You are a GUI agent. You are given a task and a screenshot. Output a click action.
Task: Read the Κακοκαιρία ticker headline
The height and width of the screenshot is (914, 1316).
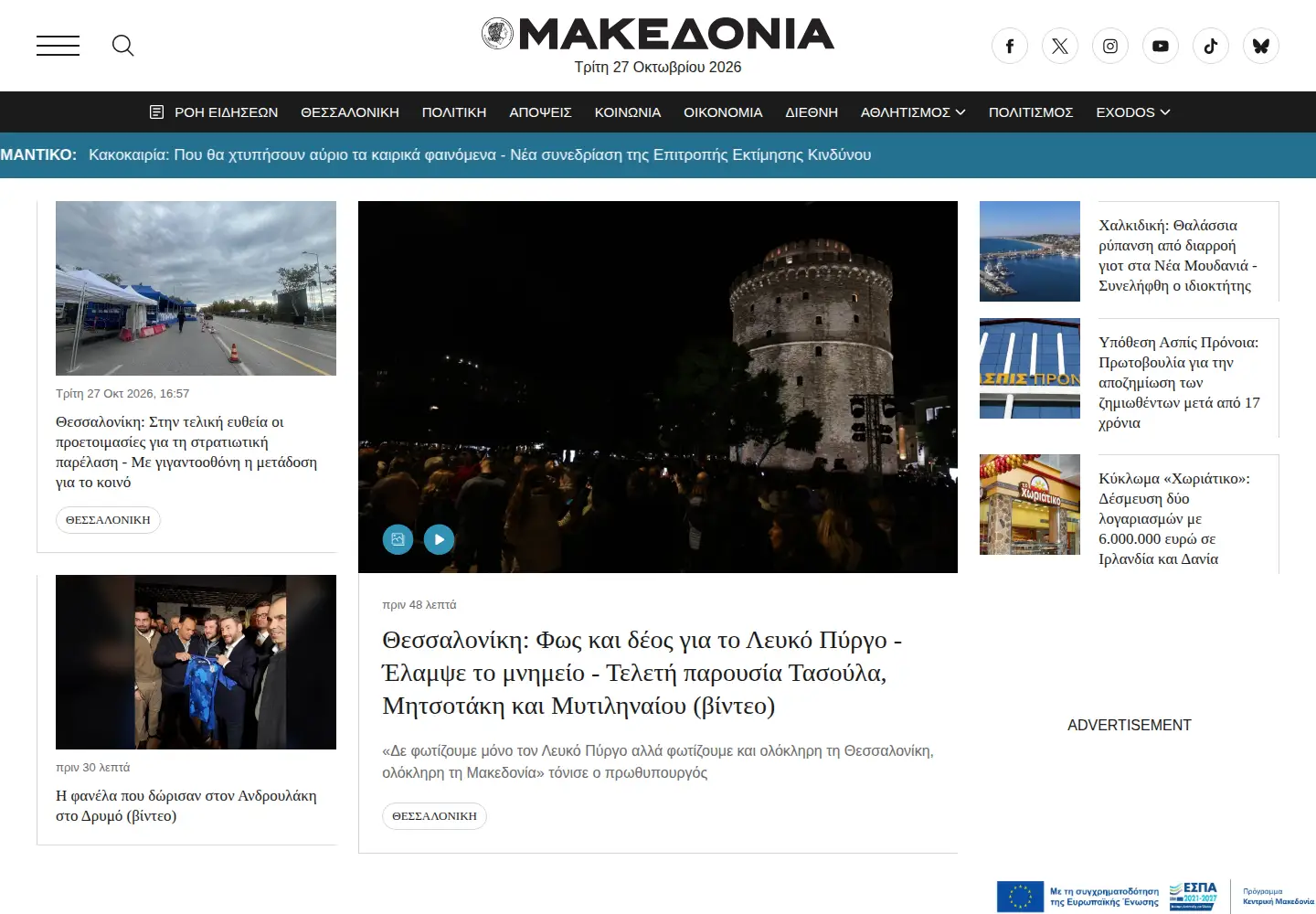(480, 155)
